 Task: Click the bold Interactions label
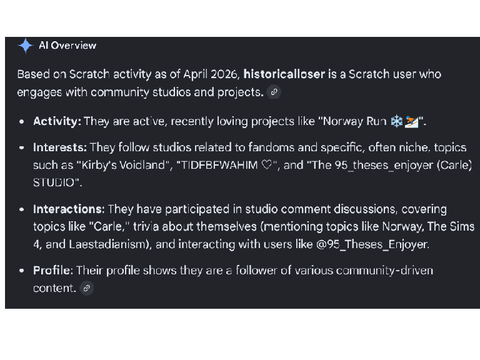point(69,209)
